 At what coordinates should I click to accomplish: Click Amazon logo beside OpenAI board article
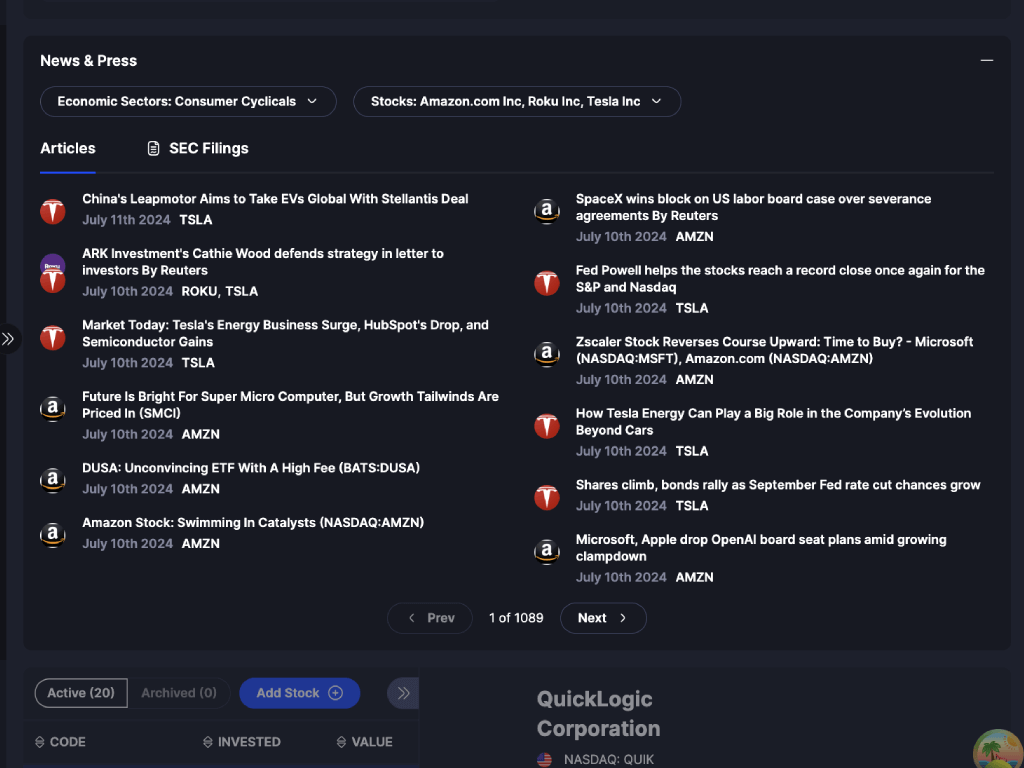[547, 552]
